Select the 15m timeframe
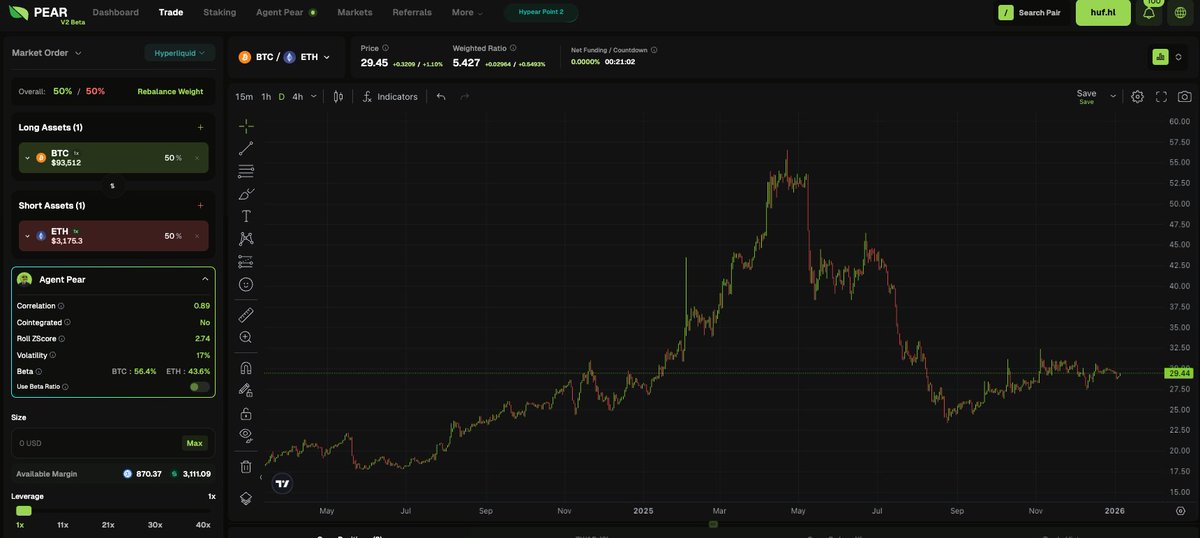 [x=244, y=97]
